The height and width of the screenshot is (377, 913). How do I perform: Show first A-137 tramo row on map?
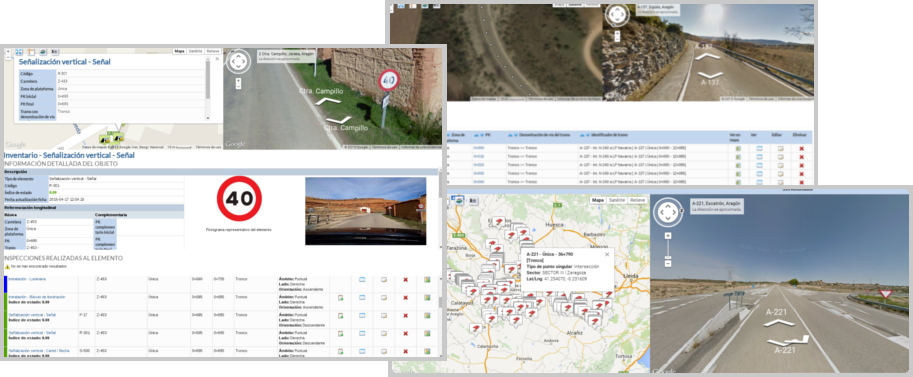[x=738, y=149]
